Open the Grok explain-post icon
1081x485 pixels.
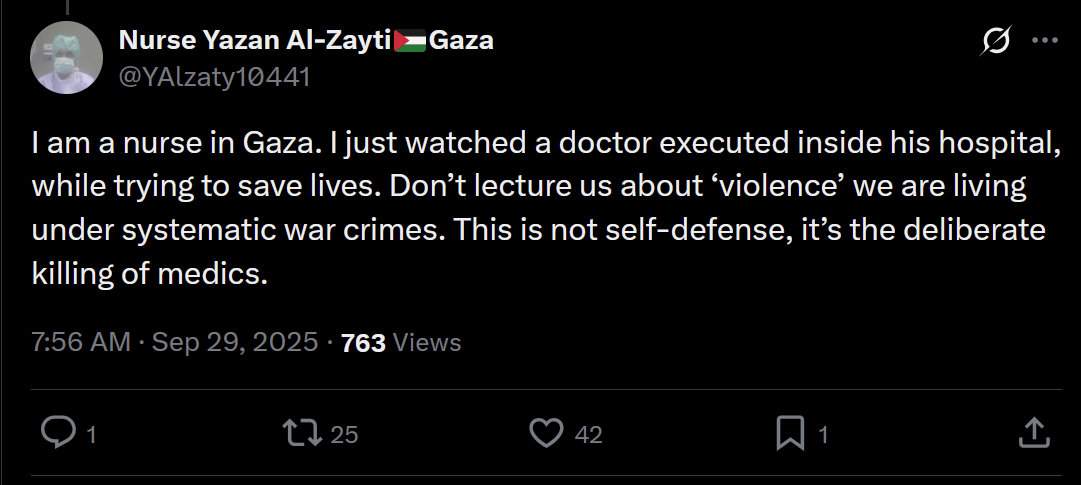tap(996, 41)
